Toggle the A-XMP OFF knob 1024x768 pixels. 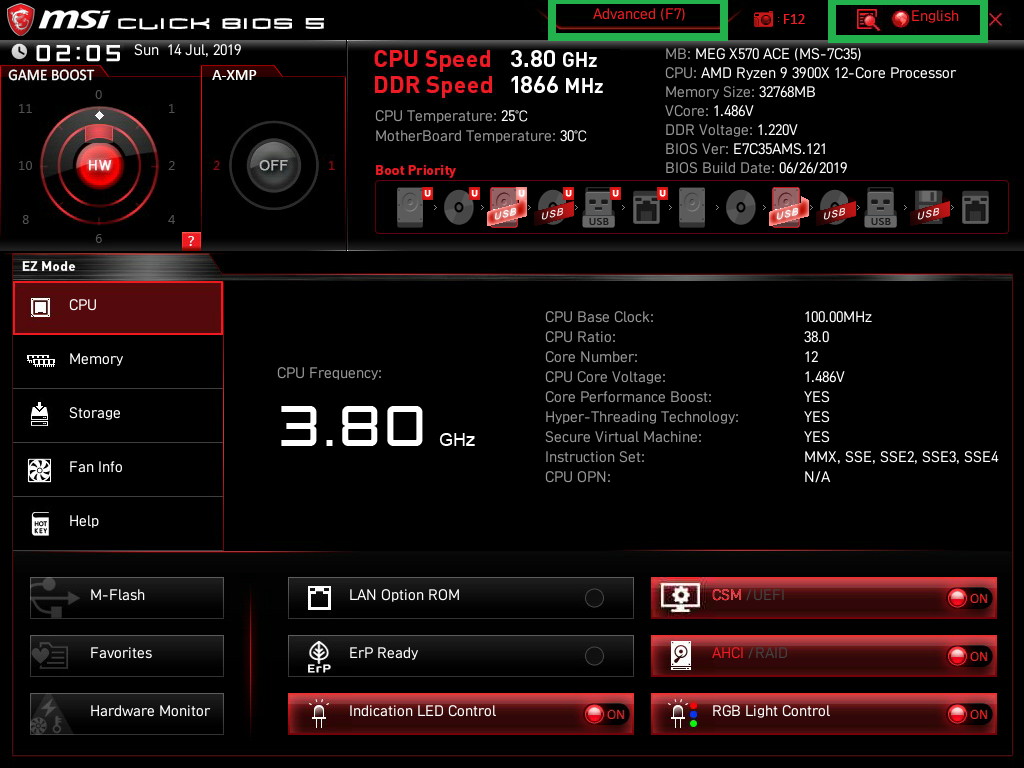[x=273, y=165]
